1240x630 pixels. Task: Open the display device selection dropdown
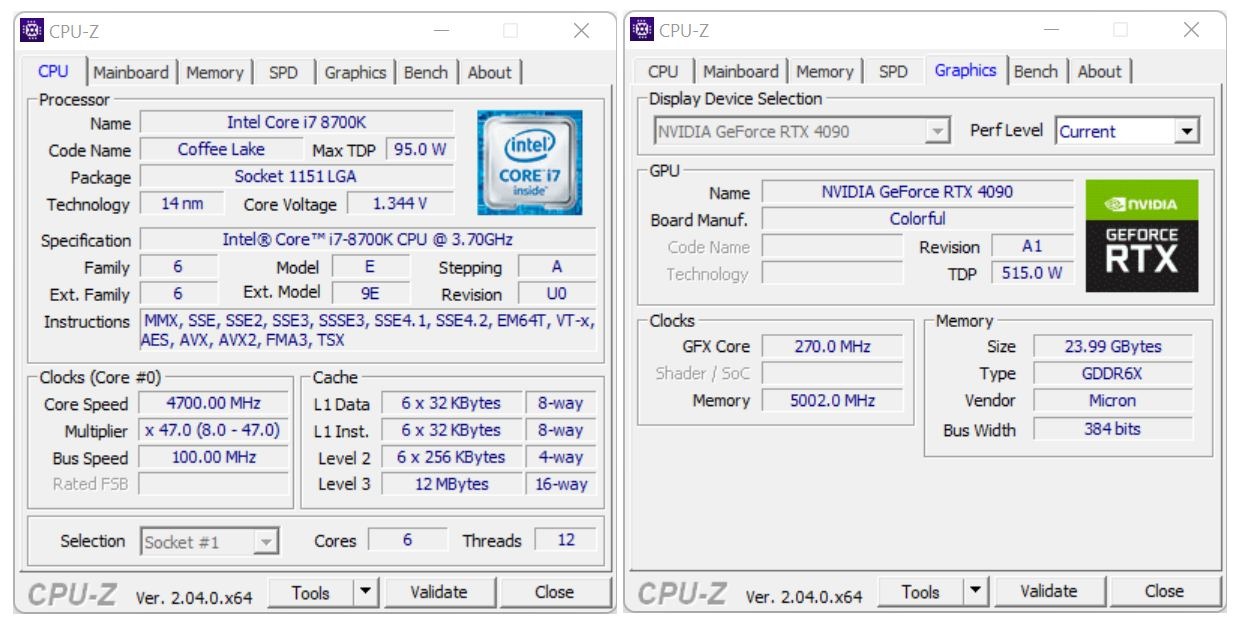pos(802,130)
